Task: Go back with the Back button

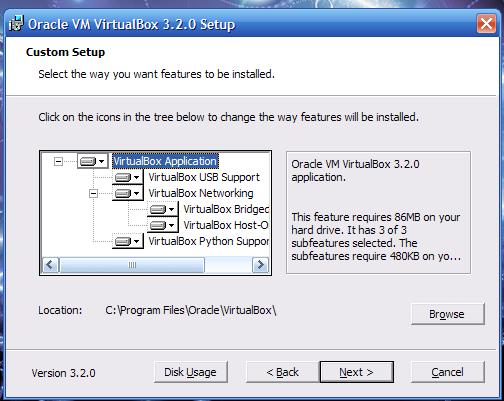Action: point(282,372)
